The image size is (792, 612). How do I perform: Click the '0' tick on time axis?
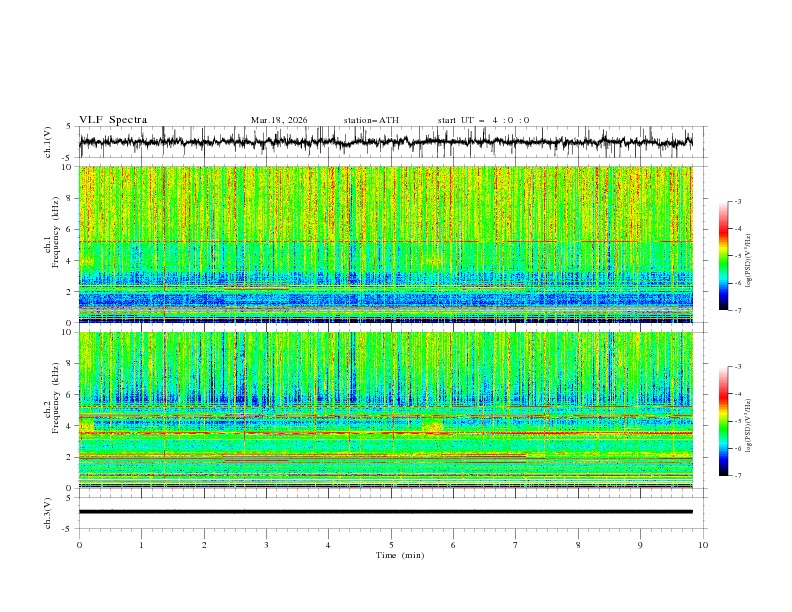[x=79, y=545]
